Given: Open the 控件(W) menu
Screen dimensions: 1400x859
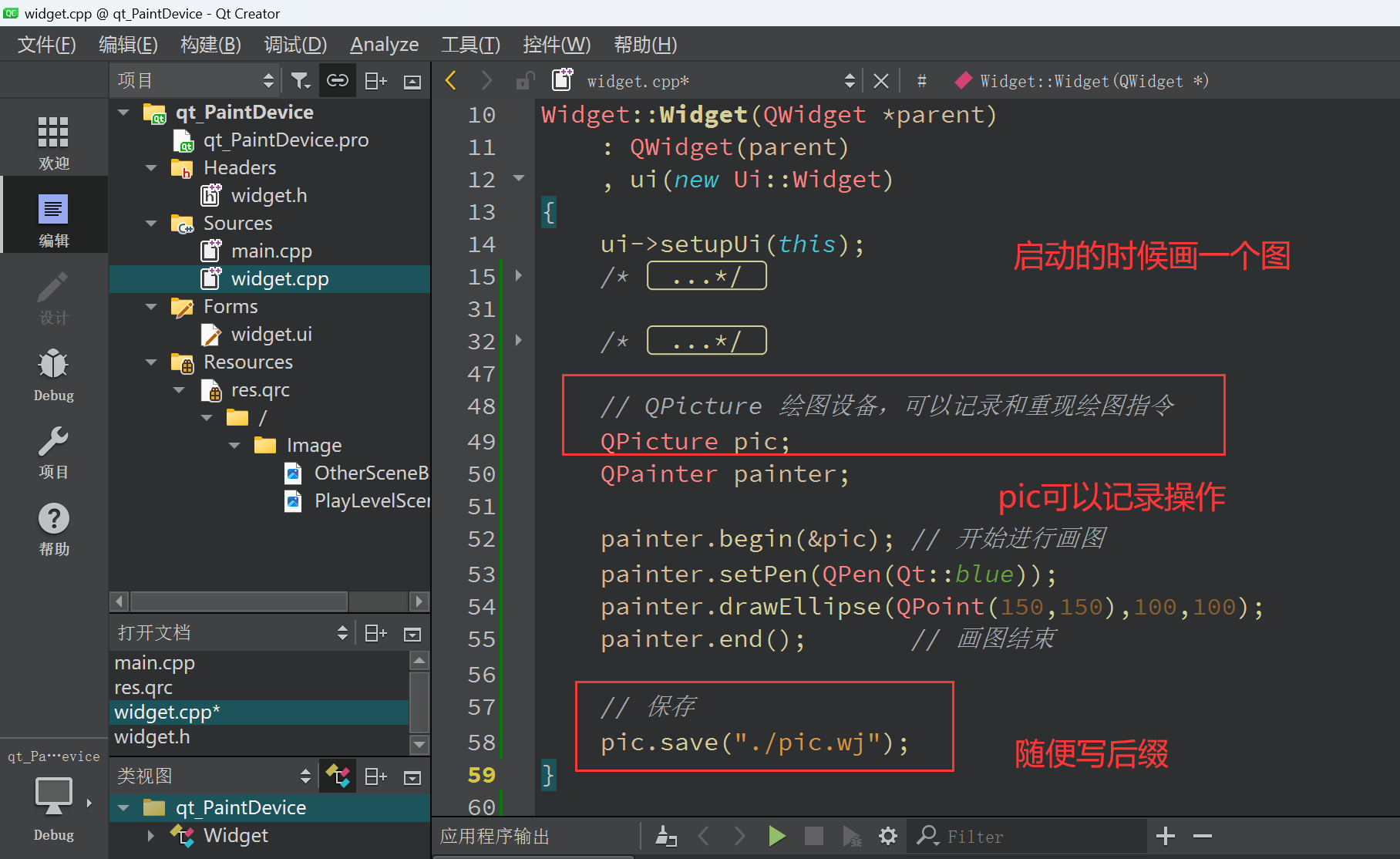Looking at the screenshot, I should coord(557,45).
